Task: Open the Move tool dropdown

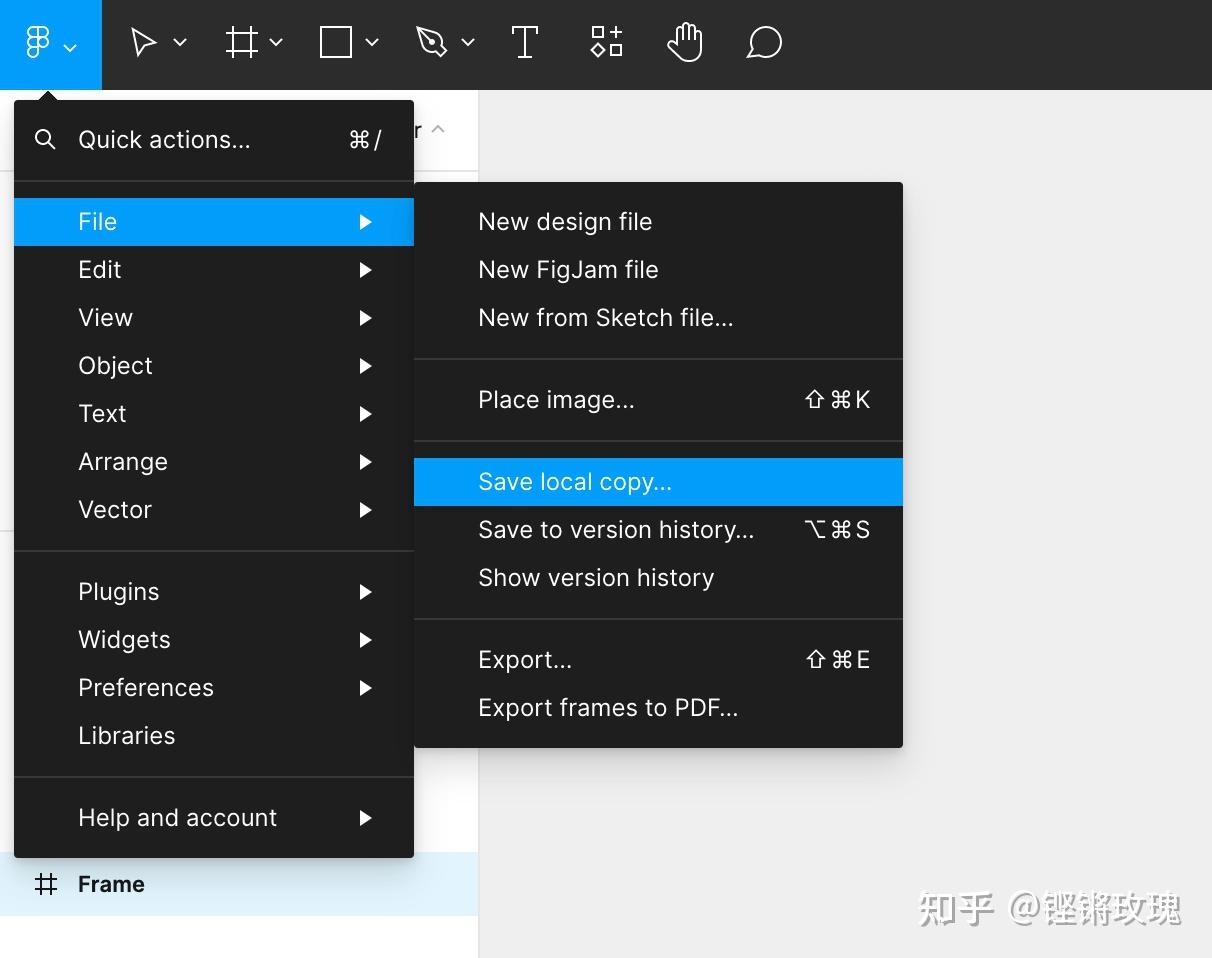Action: 179,42
